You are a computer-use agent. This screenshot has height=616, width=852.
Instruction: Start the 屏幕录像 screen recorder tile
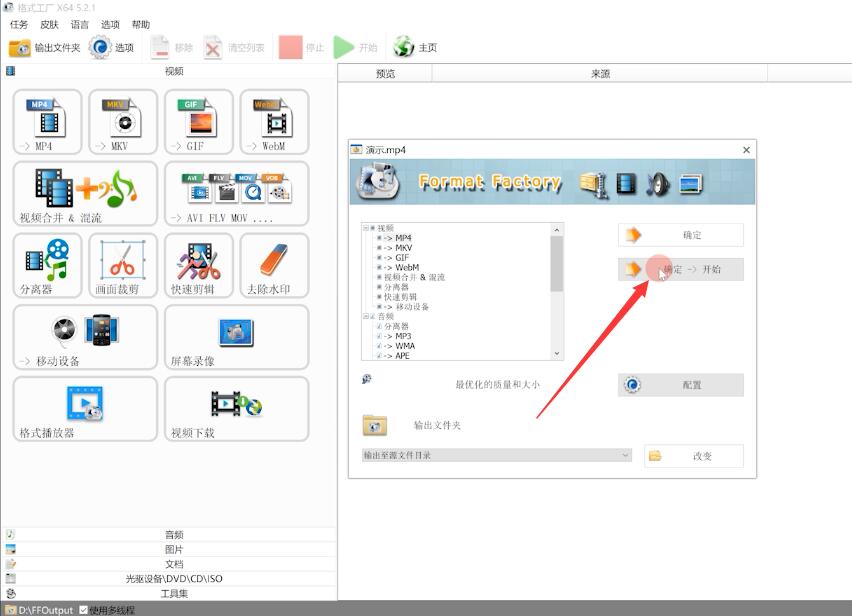[x=237, y=337]
